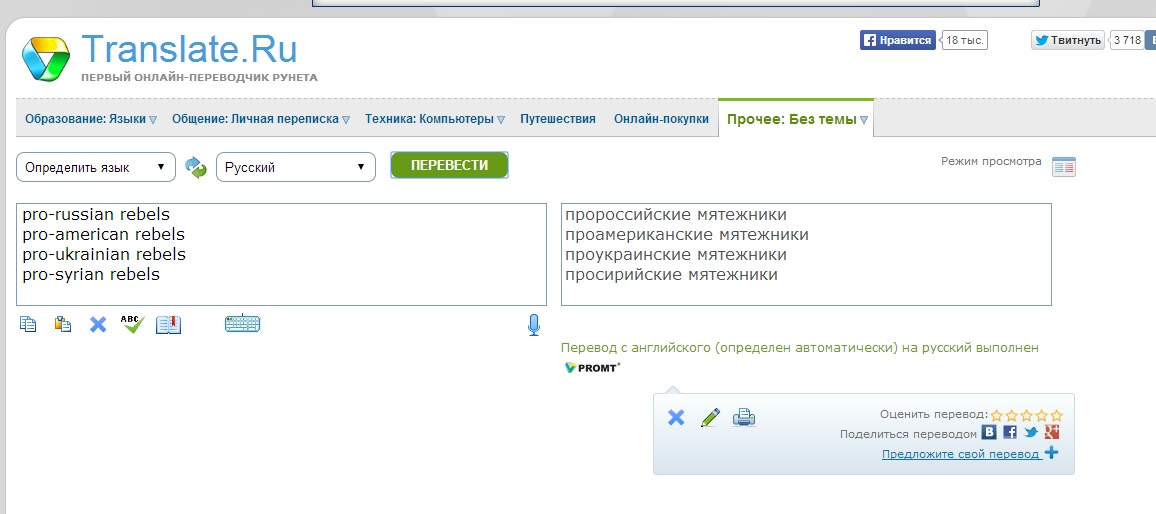Activate the microphone voice input icon
Screen dimensions: 1156x514
(x=535, y=325)
